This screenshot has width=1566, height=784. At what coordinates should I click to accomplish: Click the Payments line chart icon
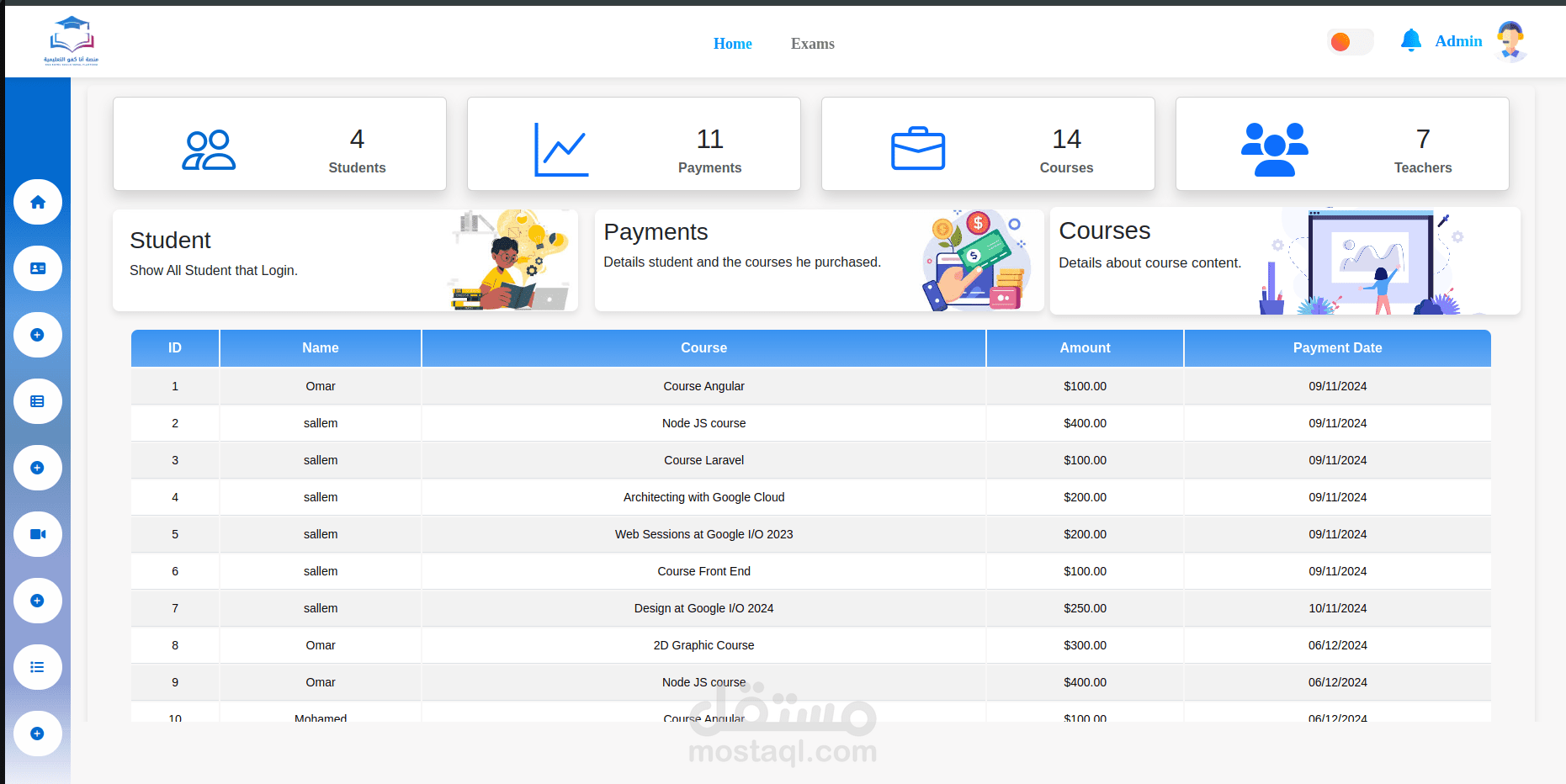pyautogui.click(x=561, y=150)
